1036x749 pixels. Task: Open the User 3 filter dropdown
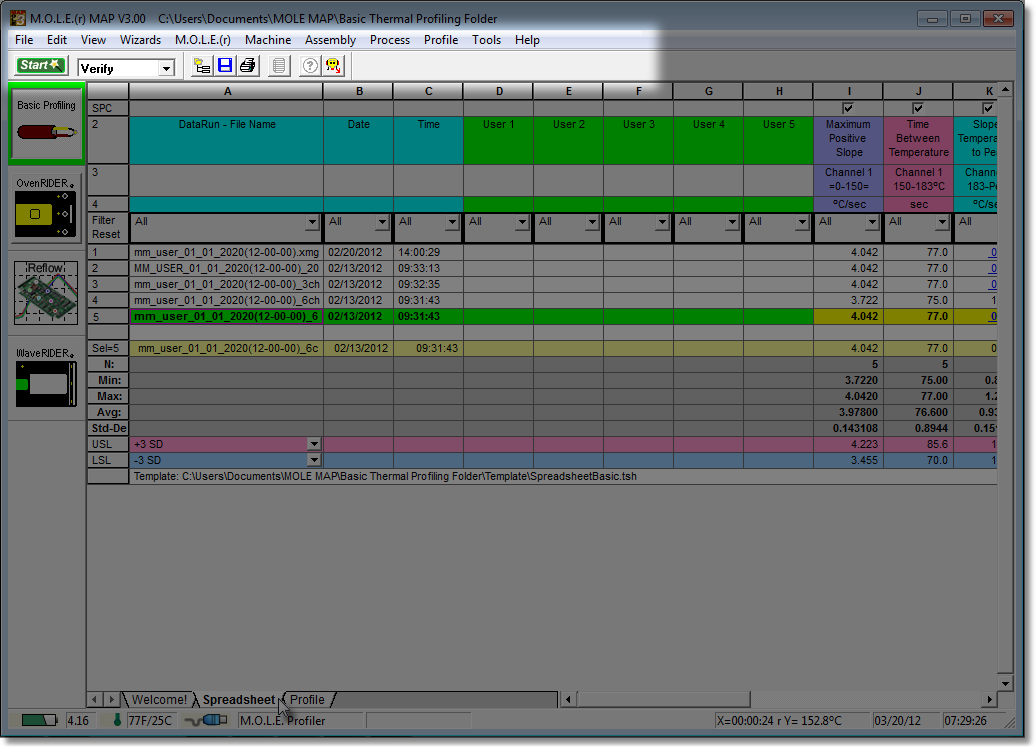tap(662, 222)
